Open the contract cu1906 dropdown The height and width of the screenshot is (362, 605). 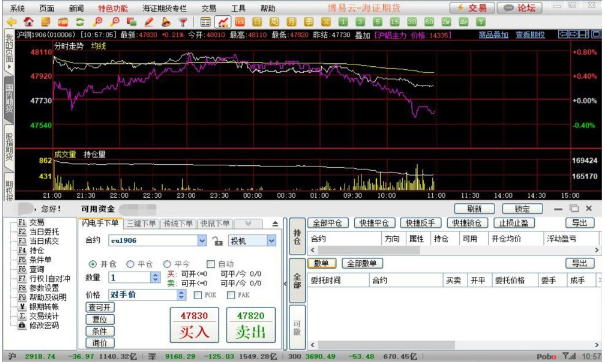(x=202, y=240)
